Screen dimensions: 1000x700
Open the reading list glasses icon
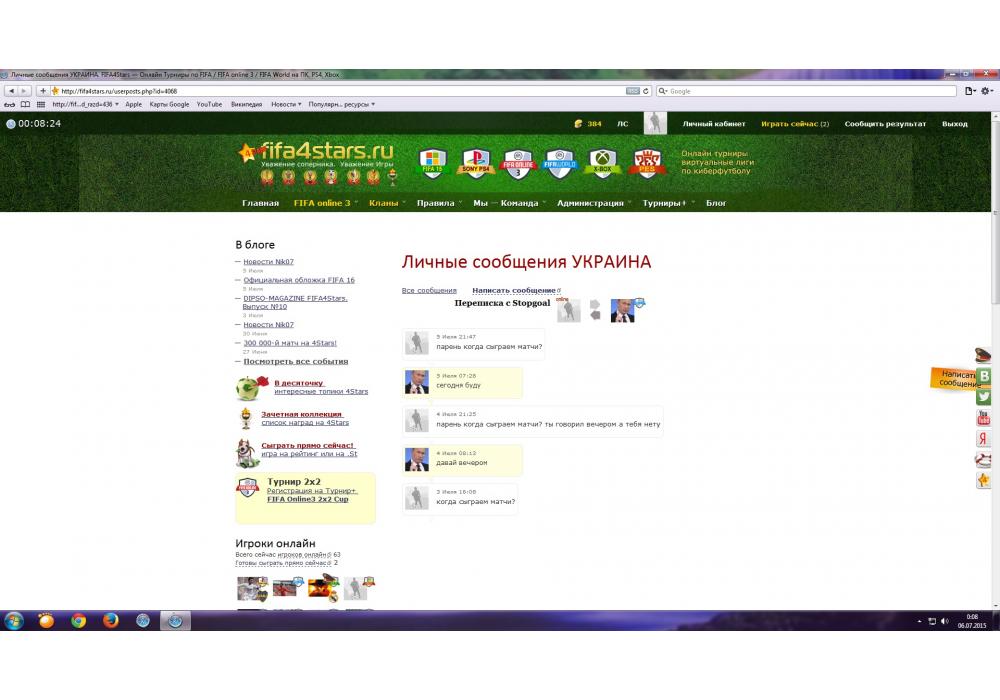click(10, 105)
